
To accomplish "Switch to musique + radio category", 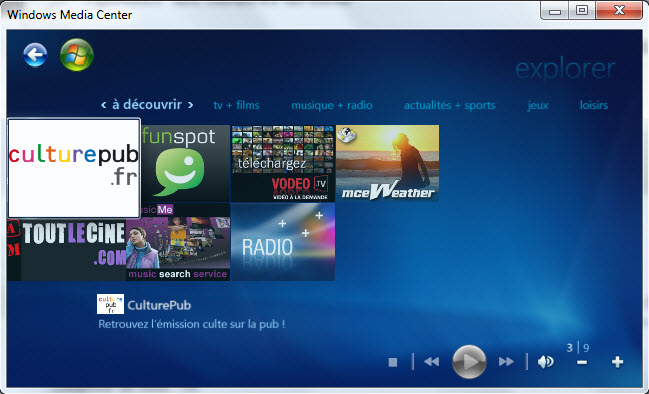I will (332, 105).
